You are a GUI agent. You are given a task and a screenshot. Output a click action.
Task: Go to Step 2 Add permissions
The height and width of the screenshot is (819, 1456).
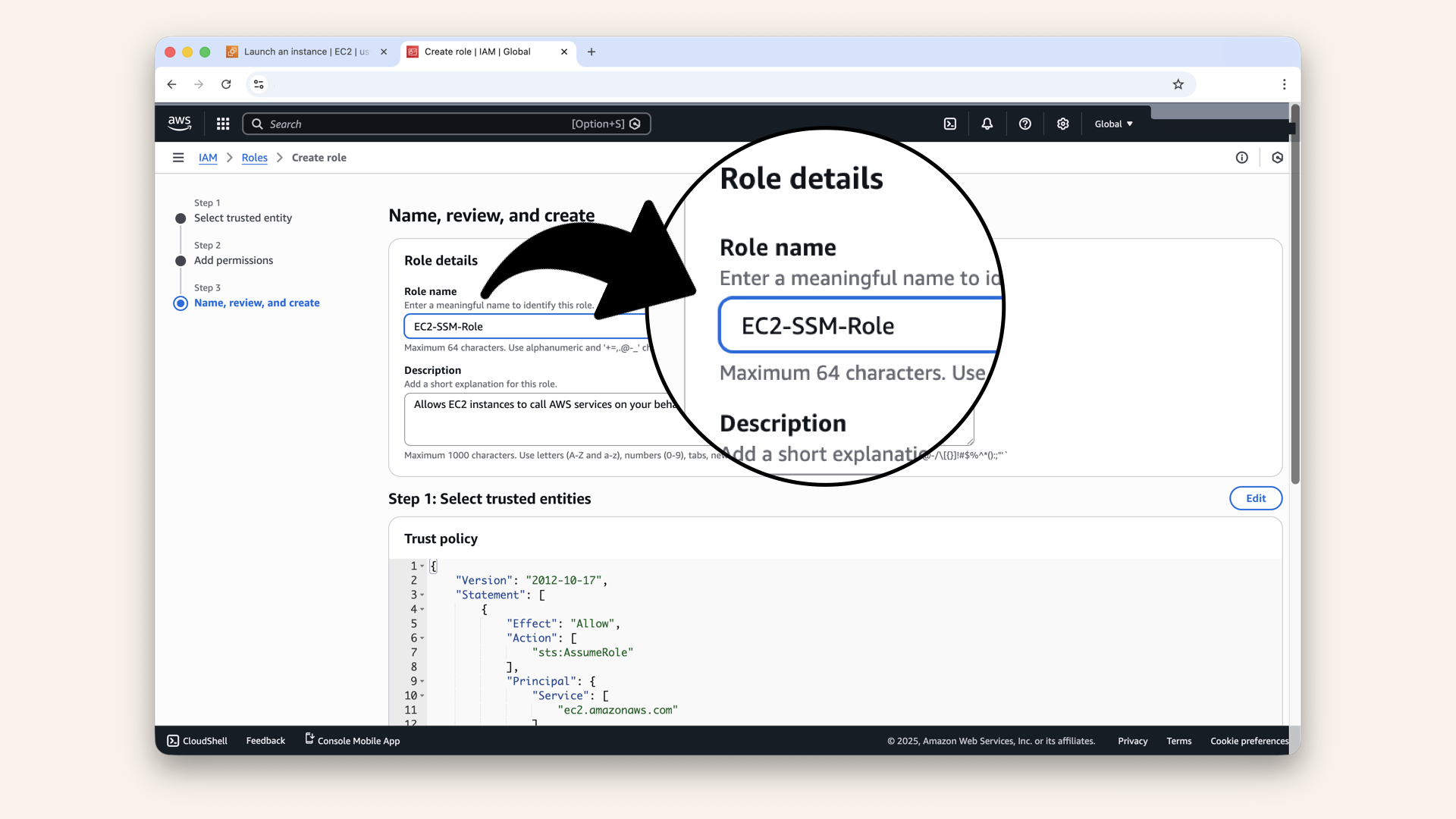click(234, 260)
